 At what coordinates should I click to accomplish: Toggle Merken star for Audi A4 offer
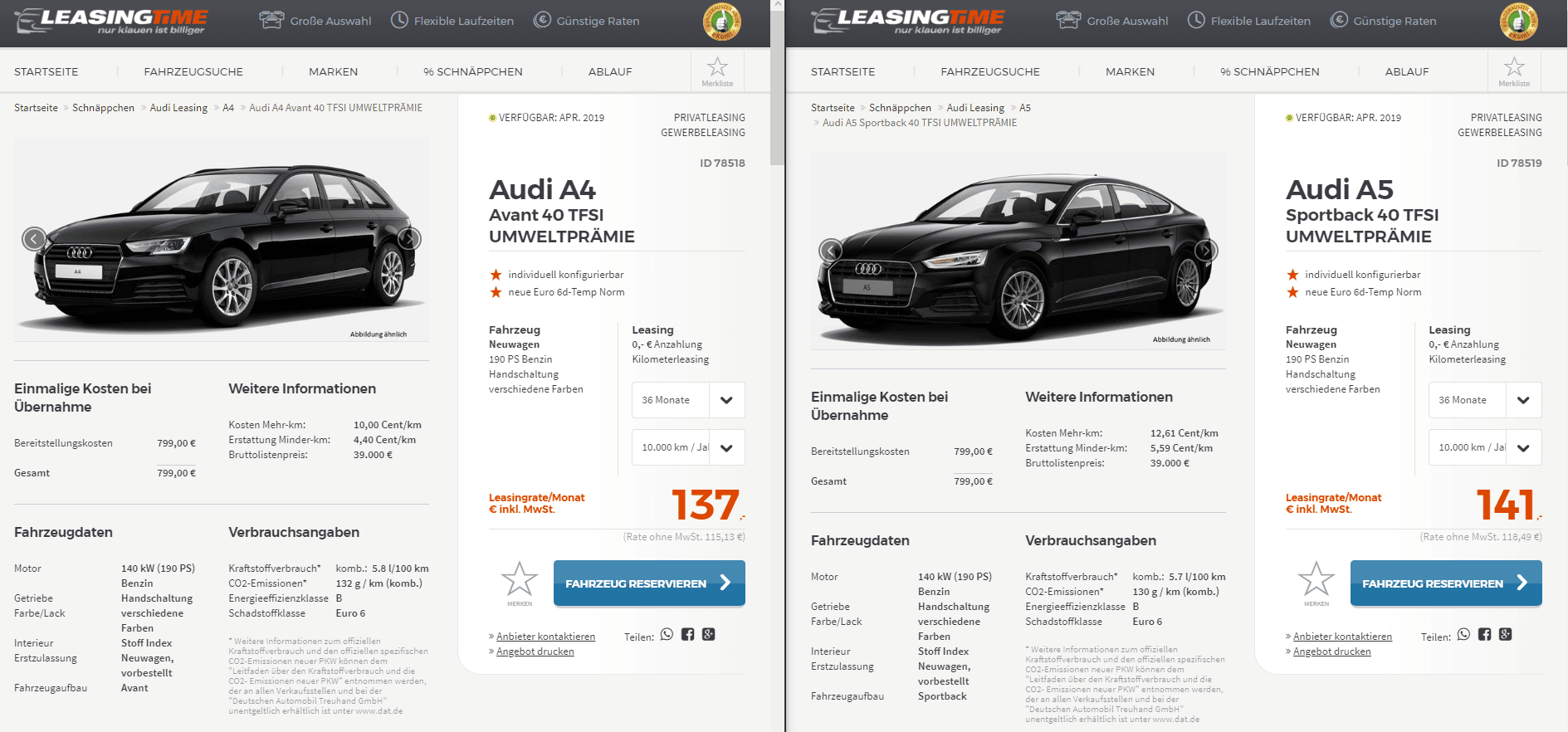coord(520,583)
